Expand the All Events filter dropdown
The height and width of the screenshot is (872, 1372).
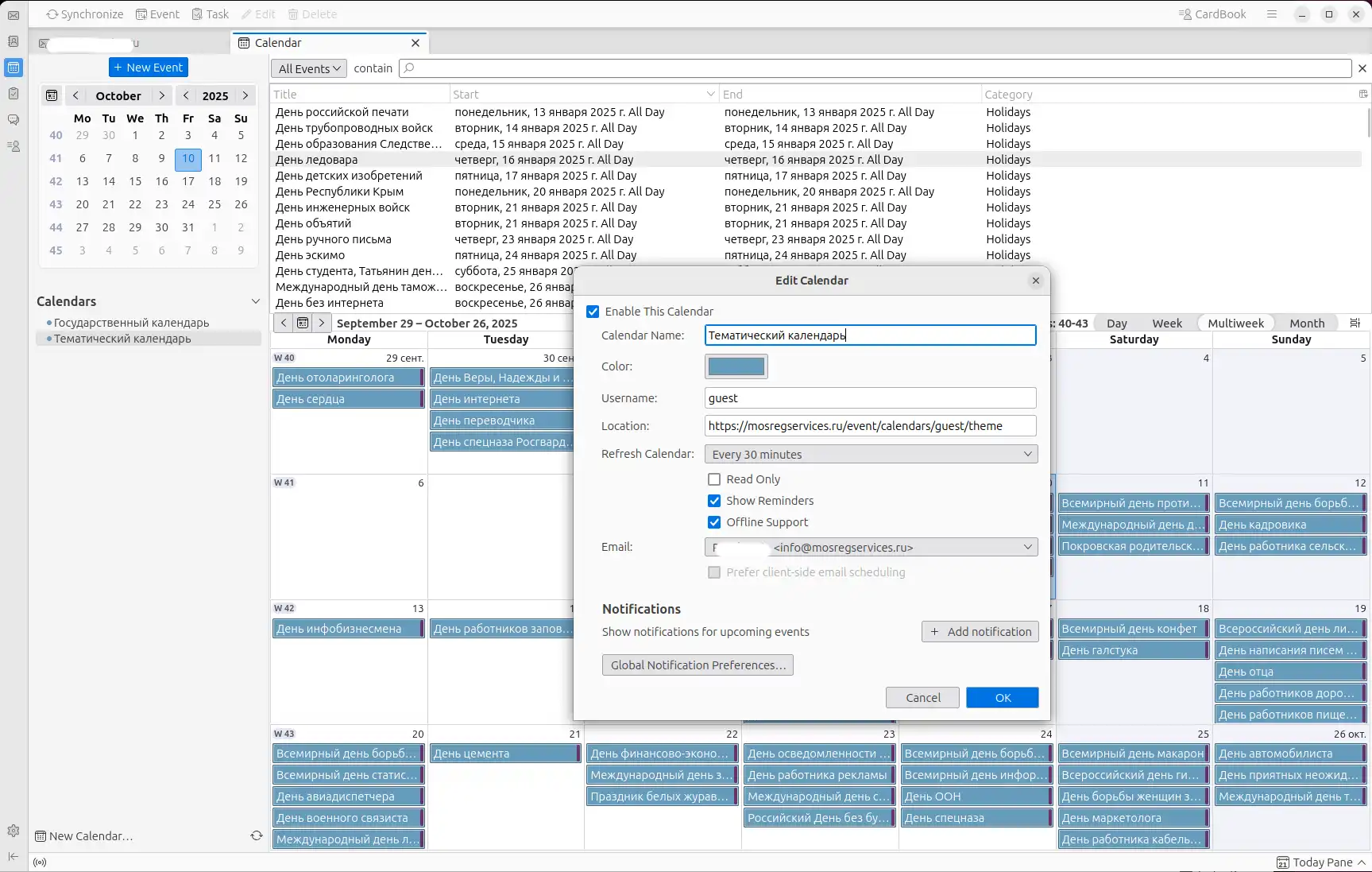(309, 68)
